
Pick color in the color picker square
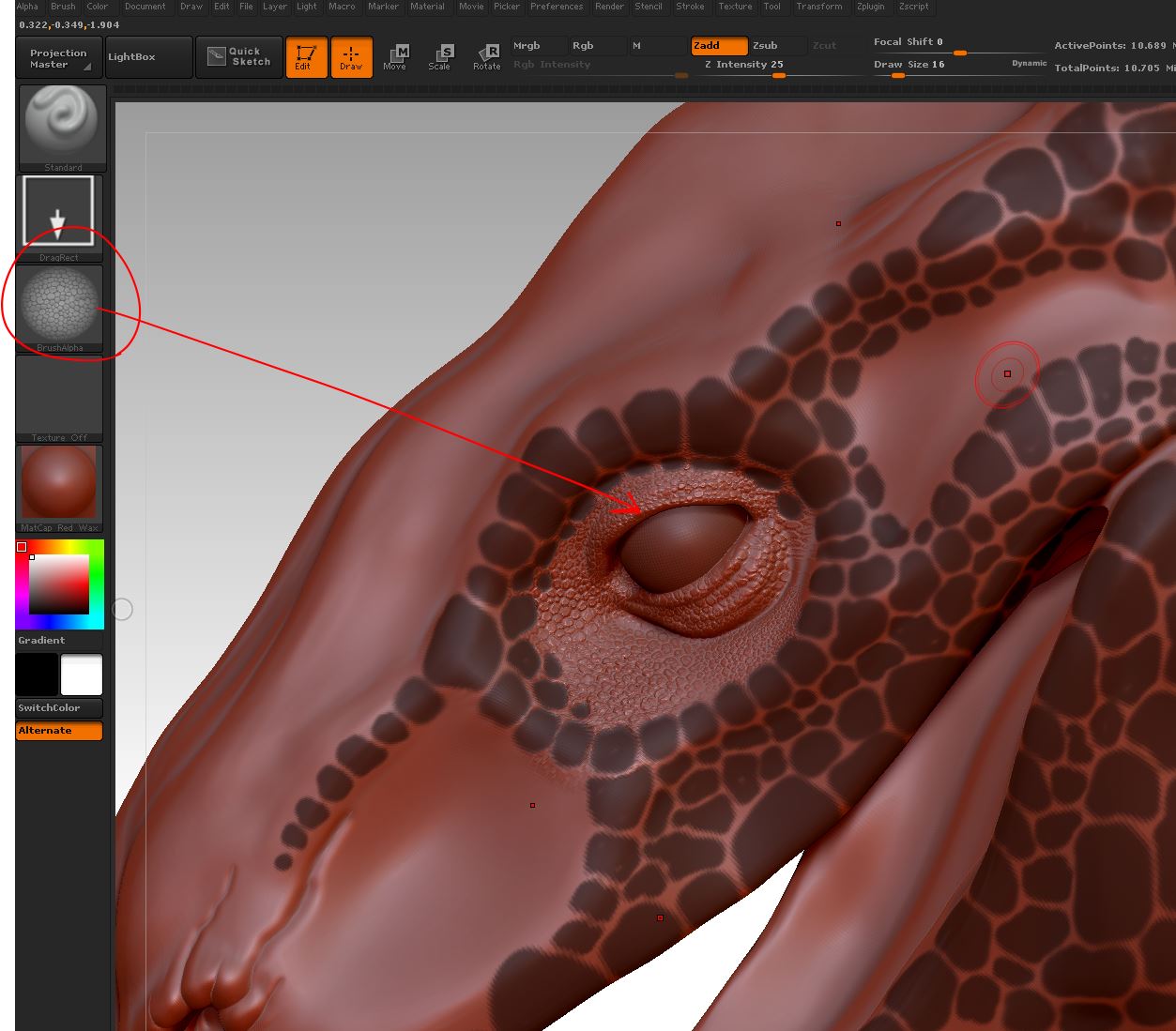[x=59, y=584]
